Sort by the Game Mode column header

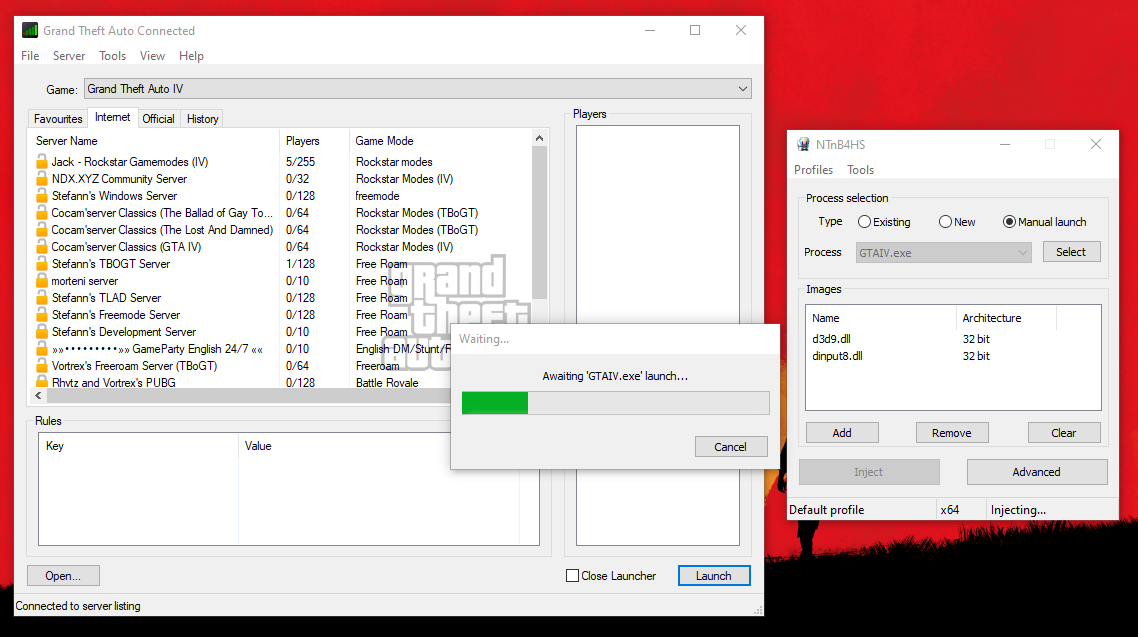[441, 141]
